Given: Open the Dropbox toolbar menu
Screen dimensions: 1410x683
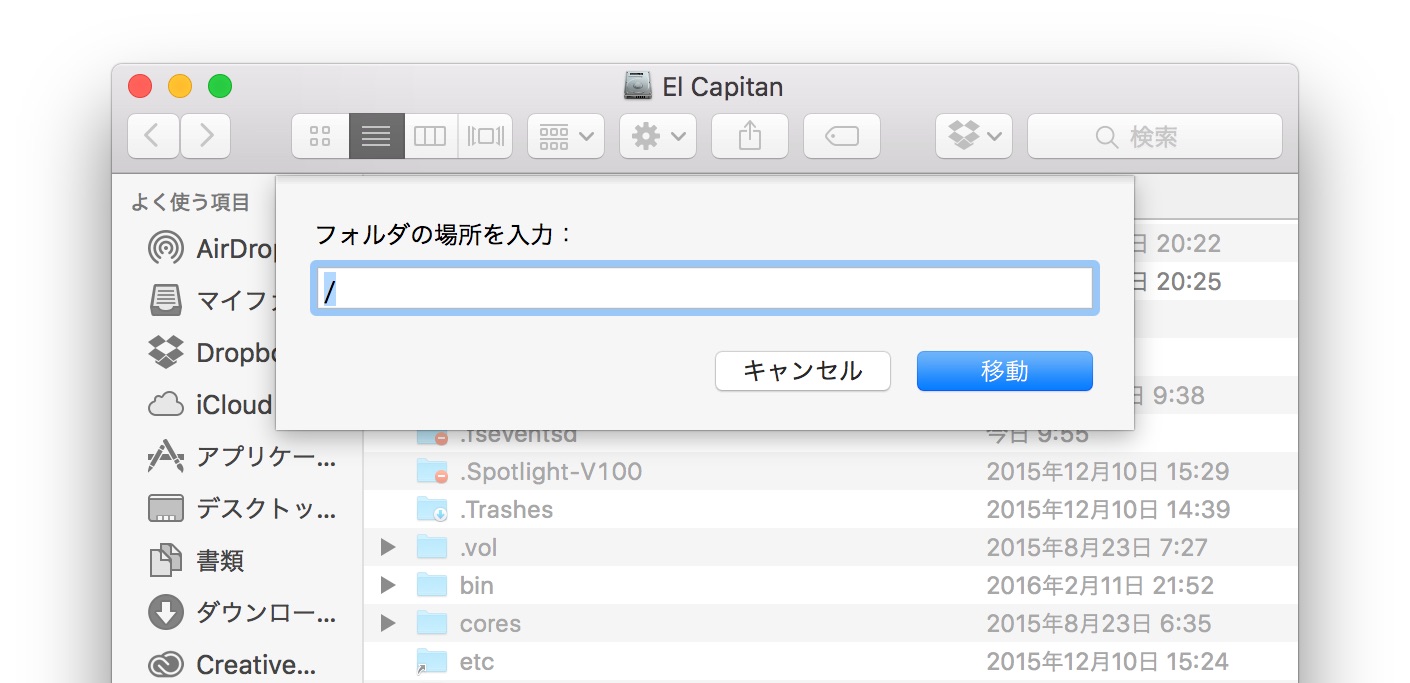Looking at the screenshot, I should (974, 136).
